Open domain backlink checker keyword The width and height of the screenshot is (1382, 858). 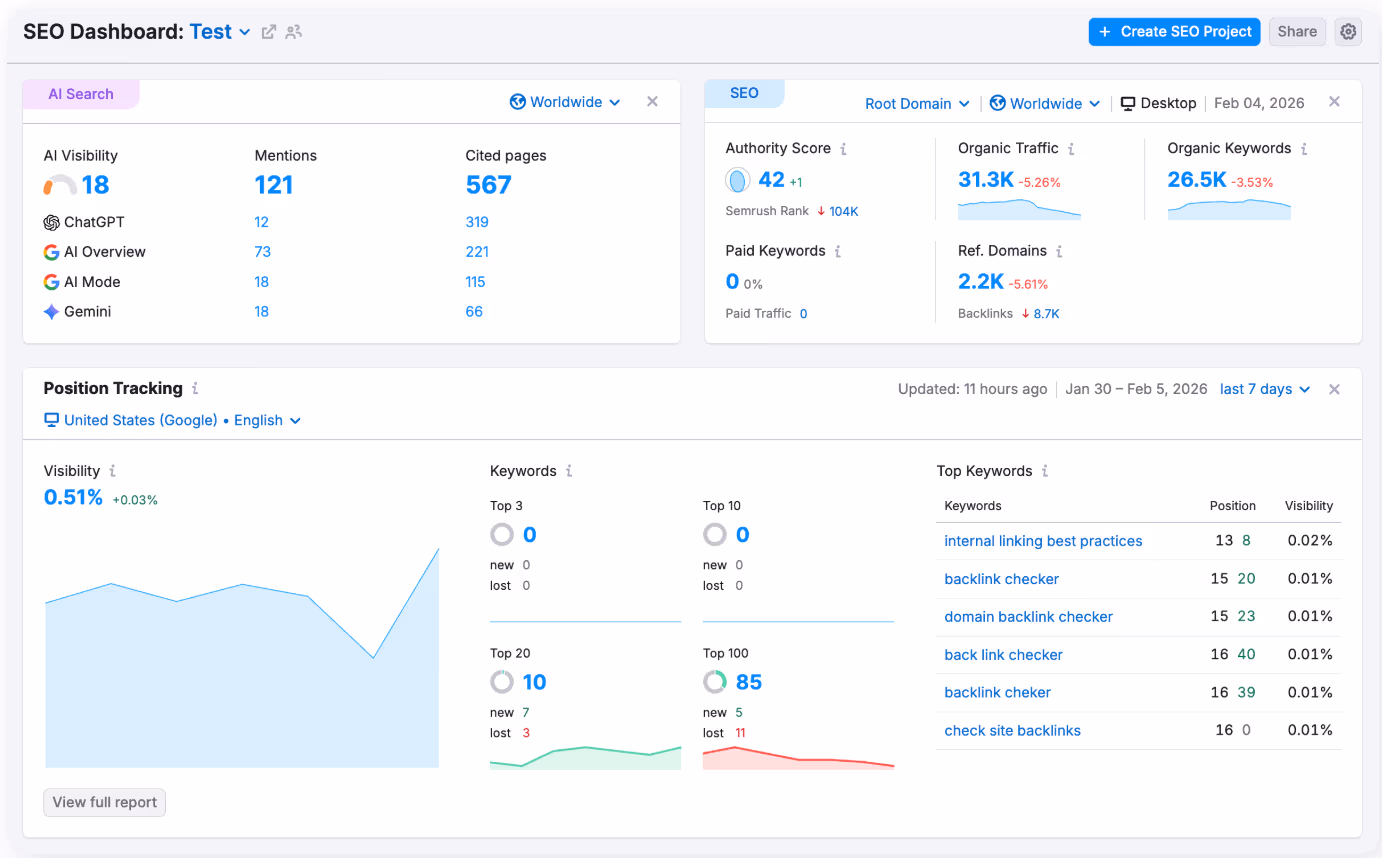click(x=1028, y=617)
